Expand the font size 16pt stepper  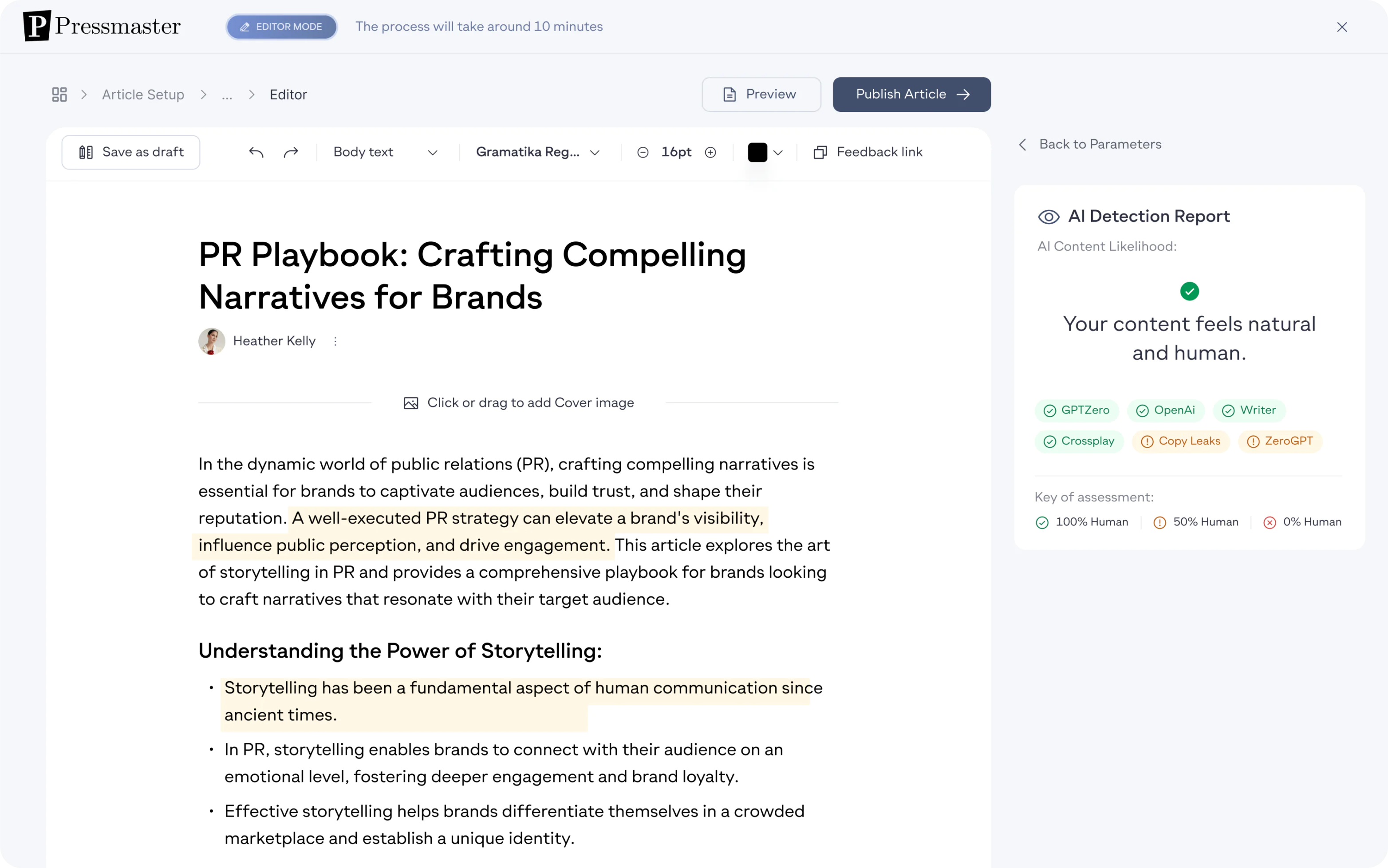coord(711,152)
